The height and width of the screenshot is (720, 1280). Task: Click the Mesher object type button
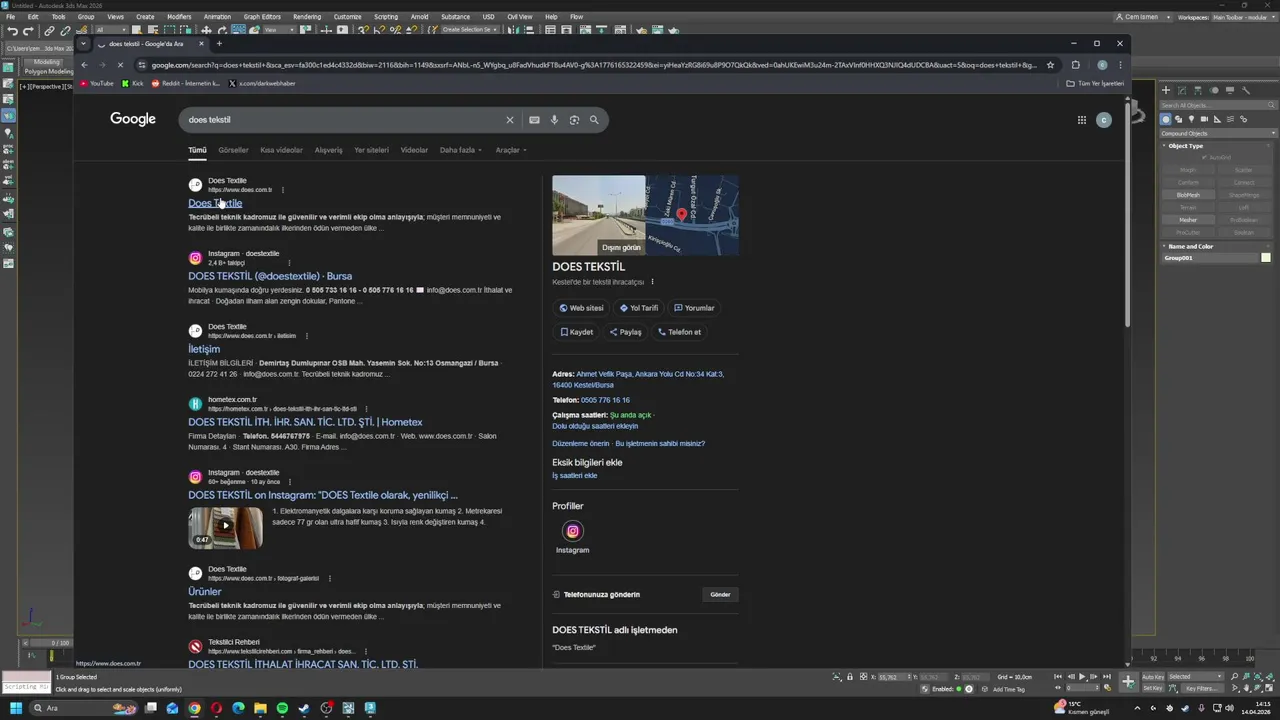[1188, 220]
